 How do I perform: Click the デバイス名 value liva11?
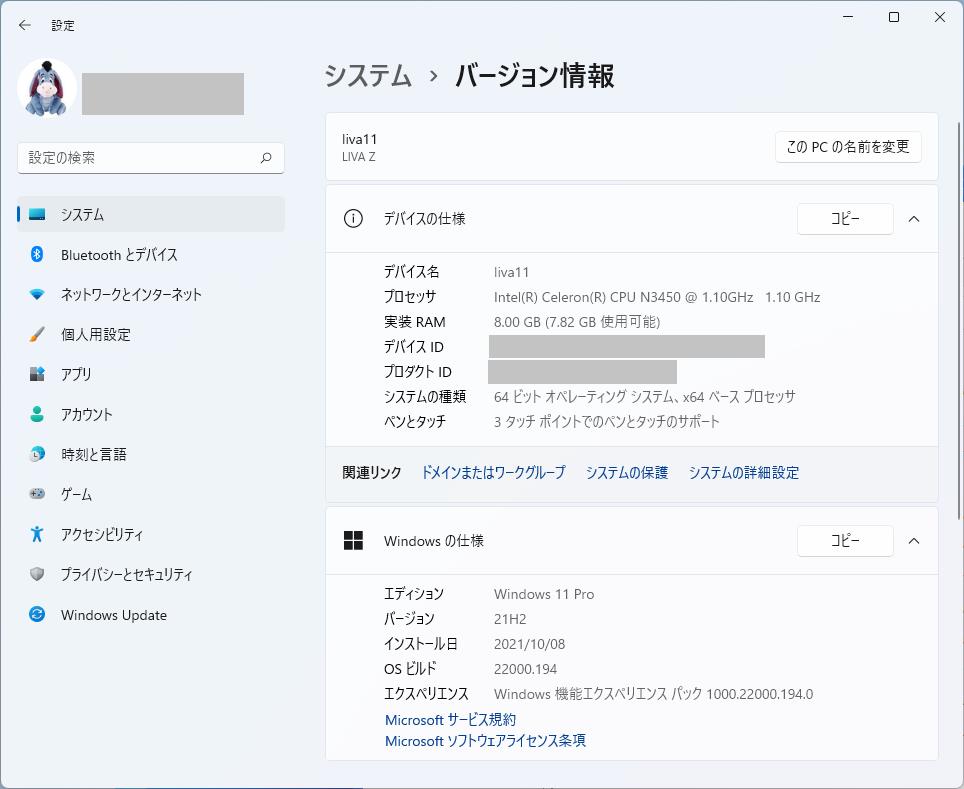point(511,272)
